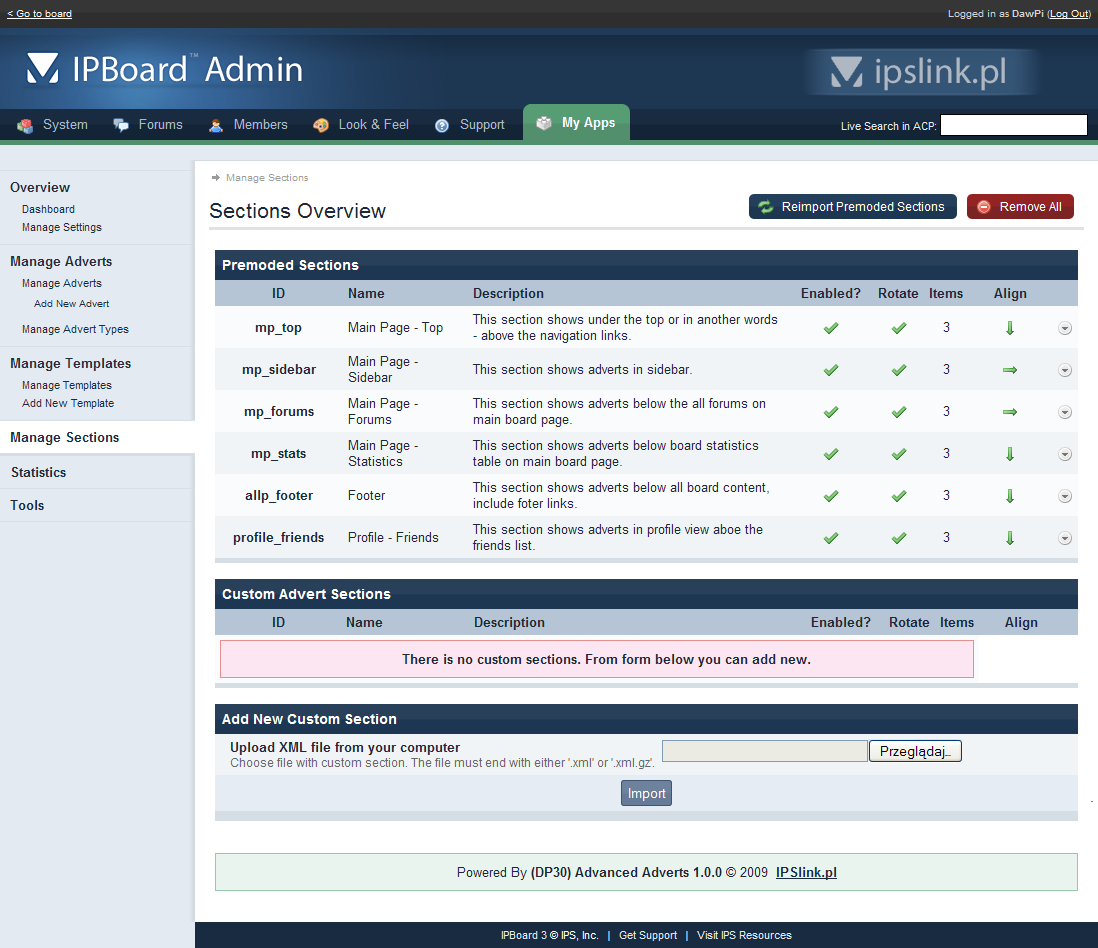This screenshot has width=1098, height=948.
Task: Click the right-arrow align icon for mp_sidebar
Action: 1010,370
